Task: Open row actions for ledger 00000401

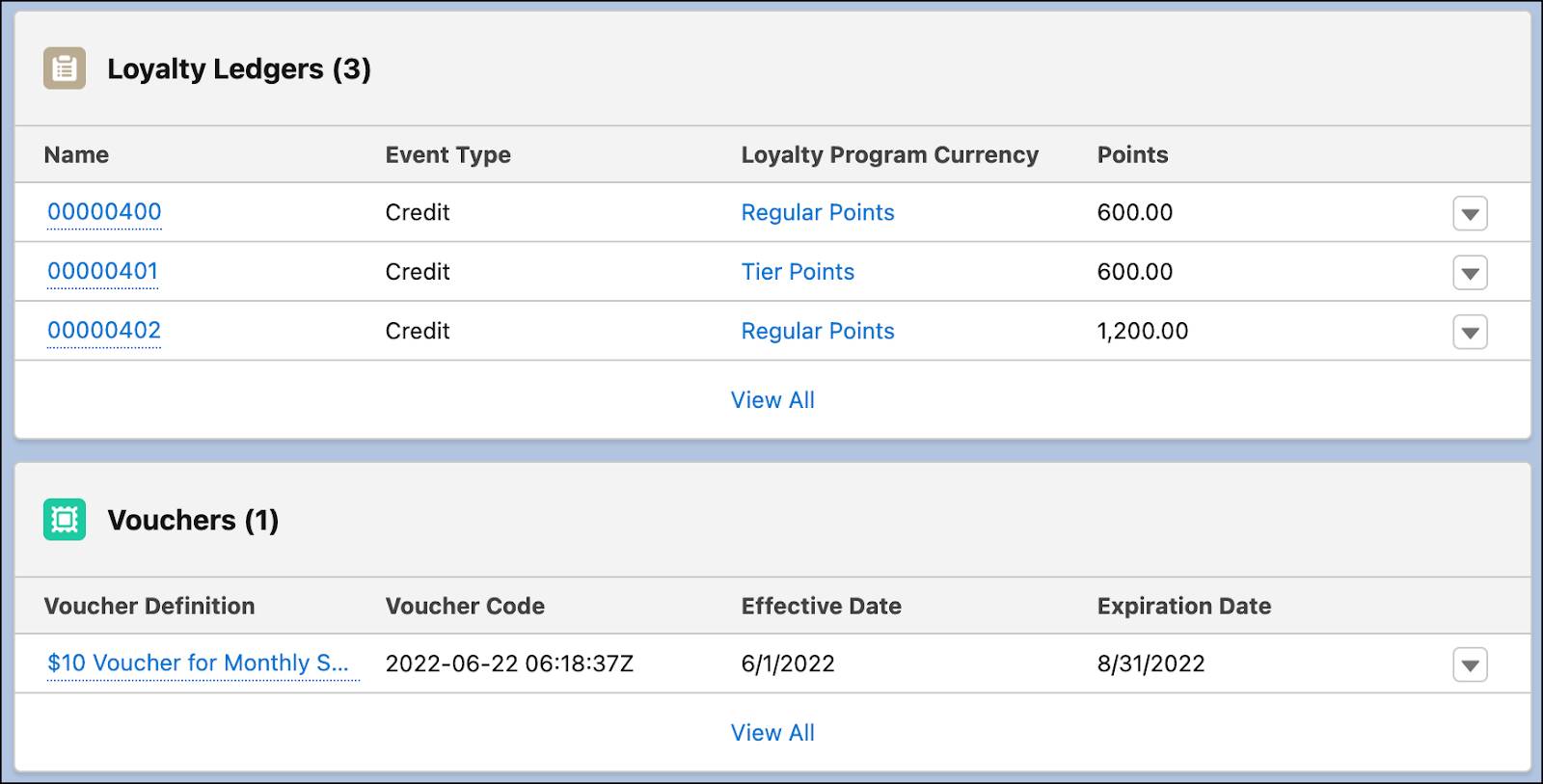Action: pyautogui.click(x=1470, y=273)
